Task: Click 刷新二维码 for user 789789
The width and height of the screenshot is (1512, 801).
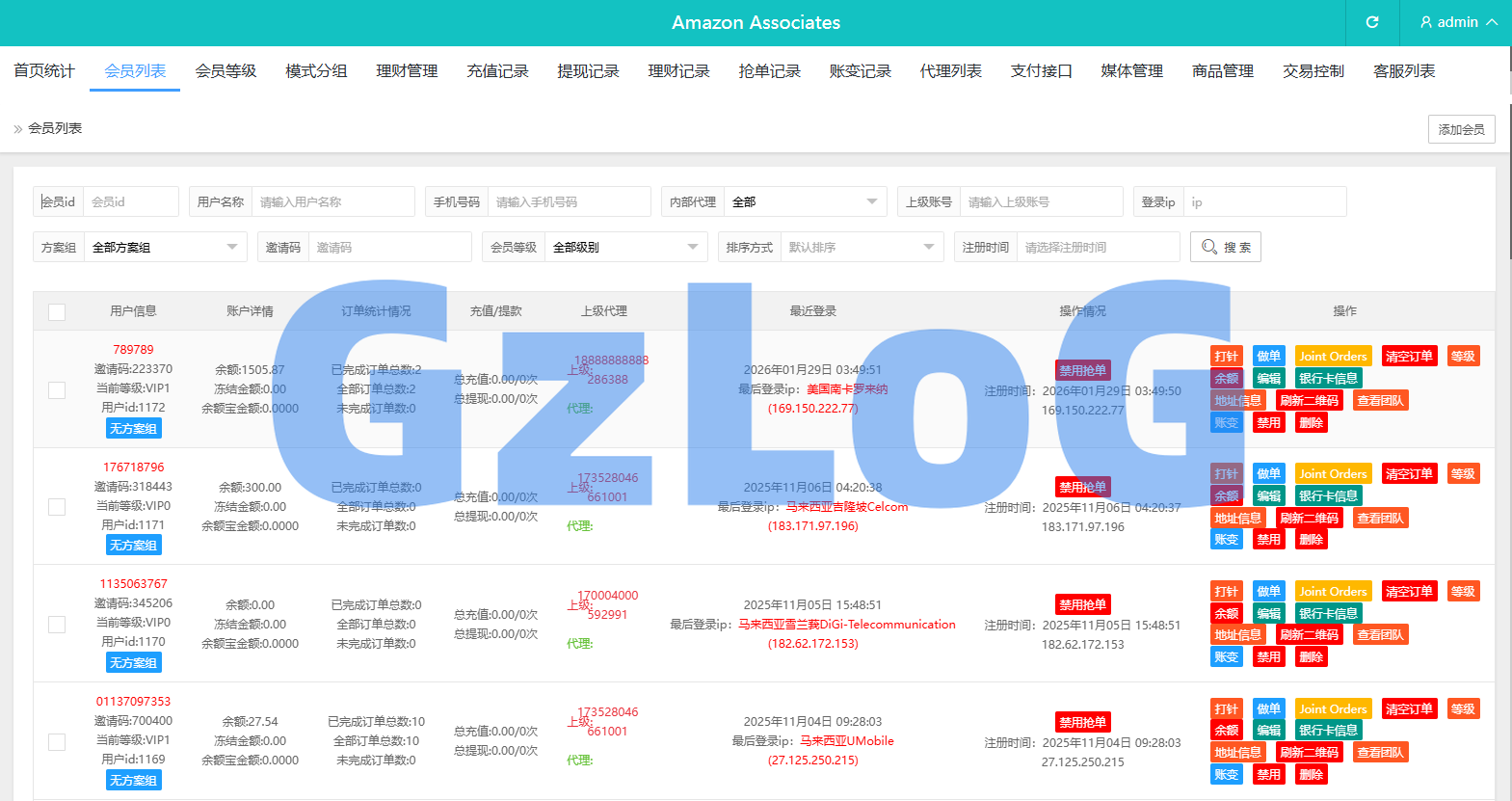Action: coord(1309,401)
